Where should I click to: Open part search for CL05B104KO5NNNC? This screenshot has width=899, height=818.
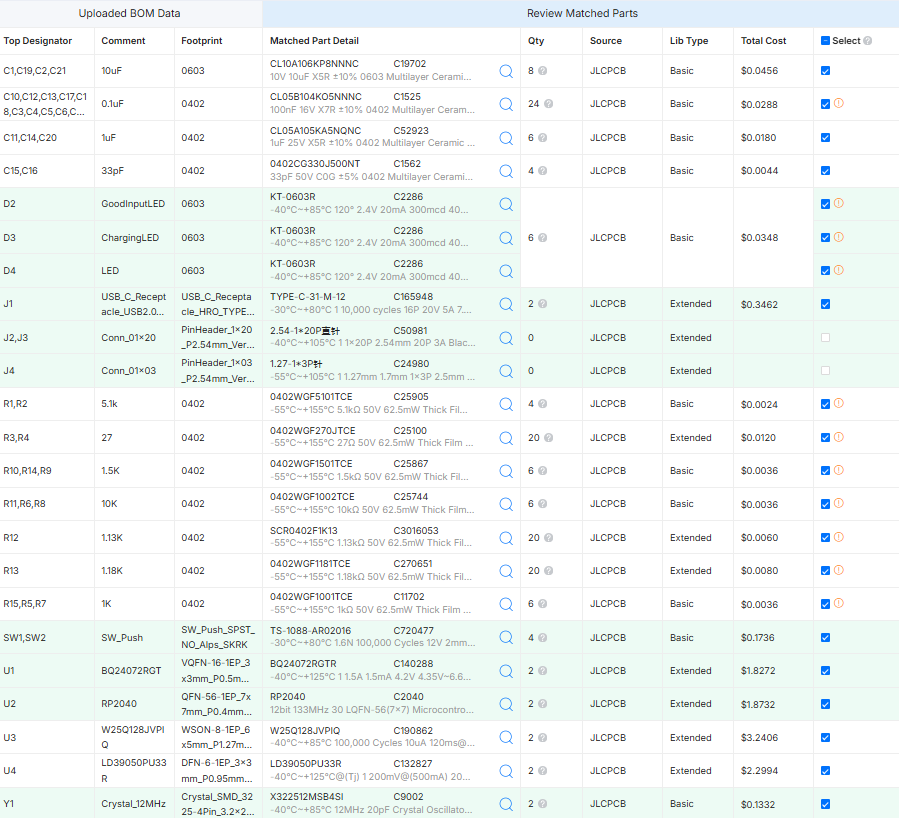[506, 104]
